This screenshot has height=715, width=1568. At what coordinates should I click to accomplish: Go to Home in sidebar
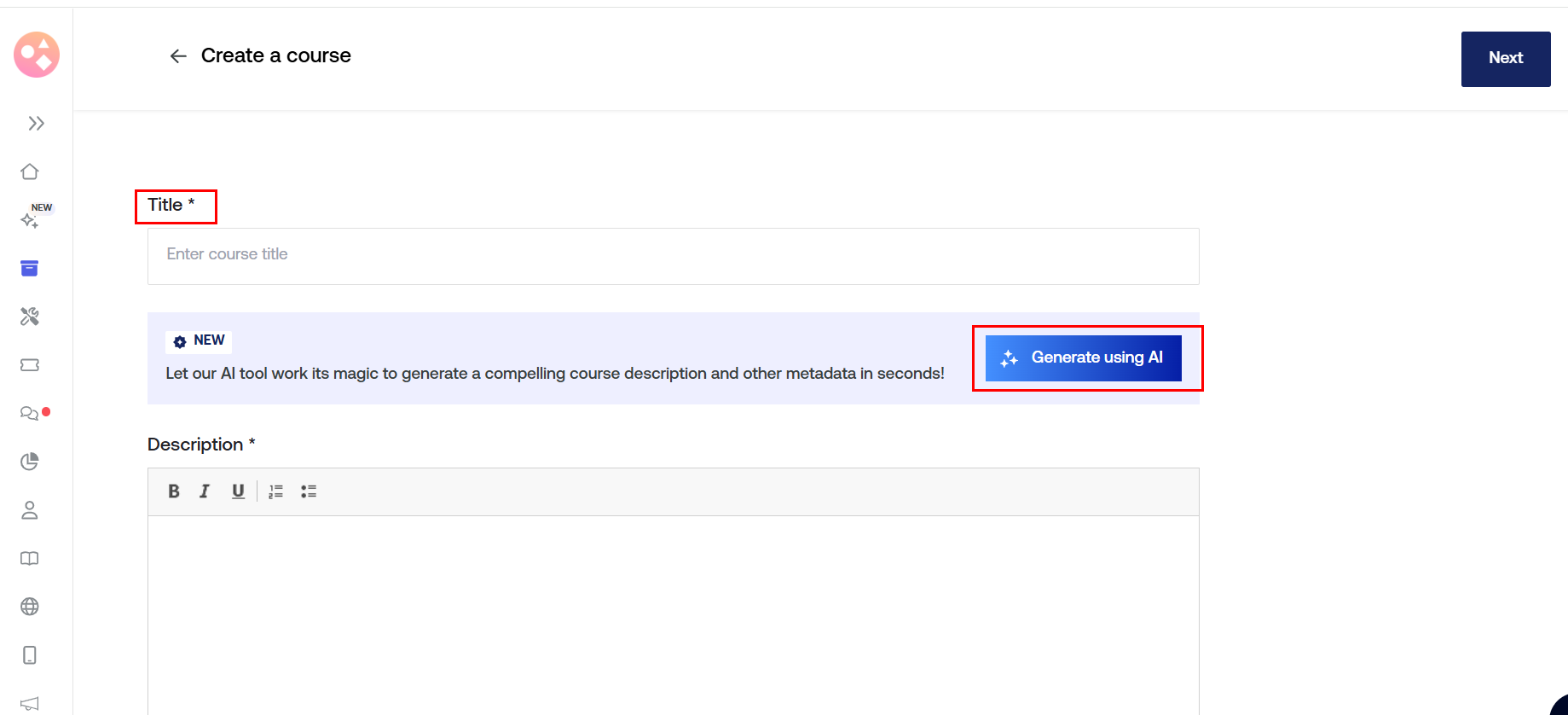pyautogui.click(x=30, y=171)
